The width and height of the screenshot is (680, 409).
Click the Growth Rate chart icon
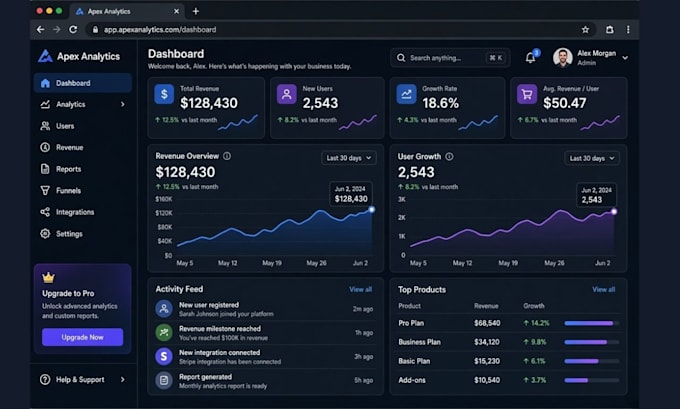[406, 94]
